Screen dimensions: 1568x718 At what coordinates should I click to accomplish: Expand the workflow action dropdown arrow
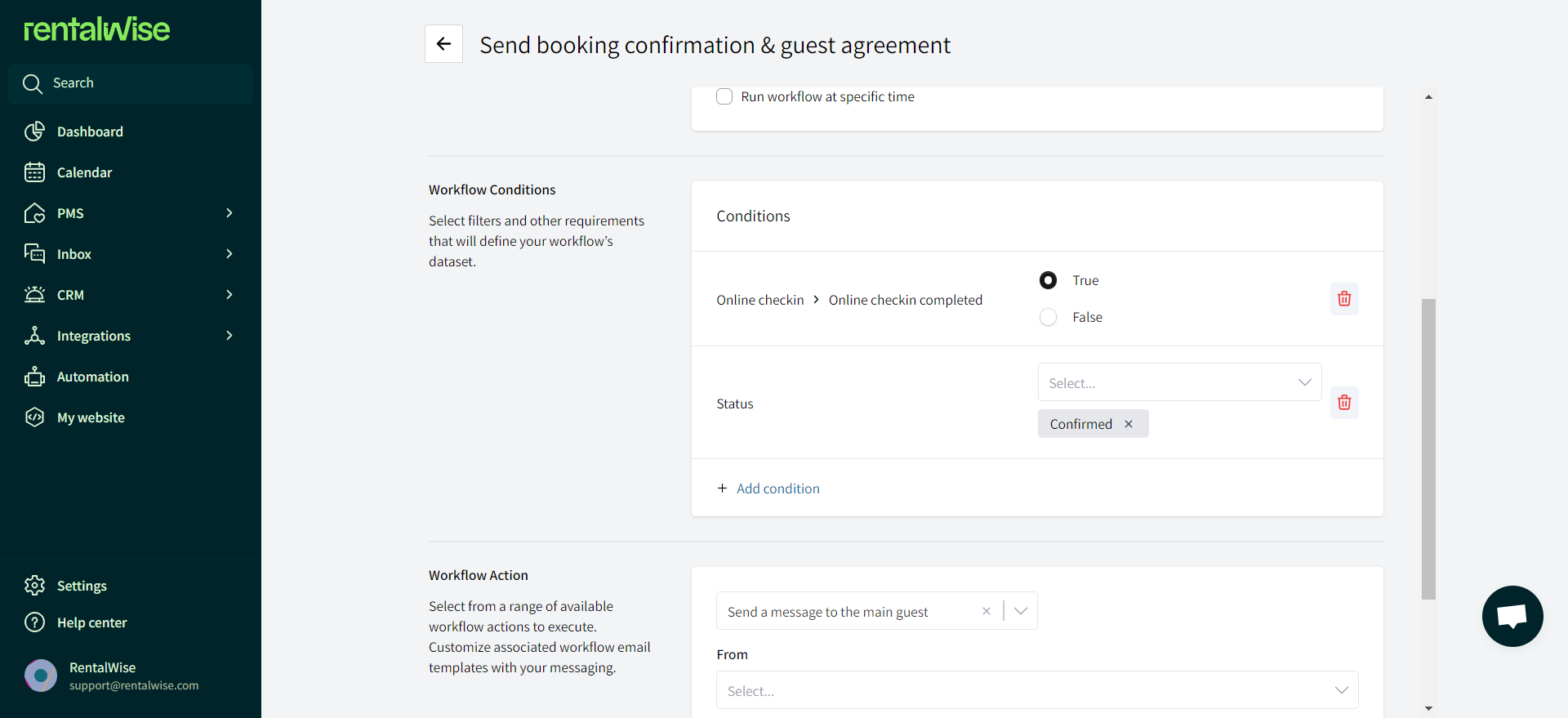(x=1021, y=611)
